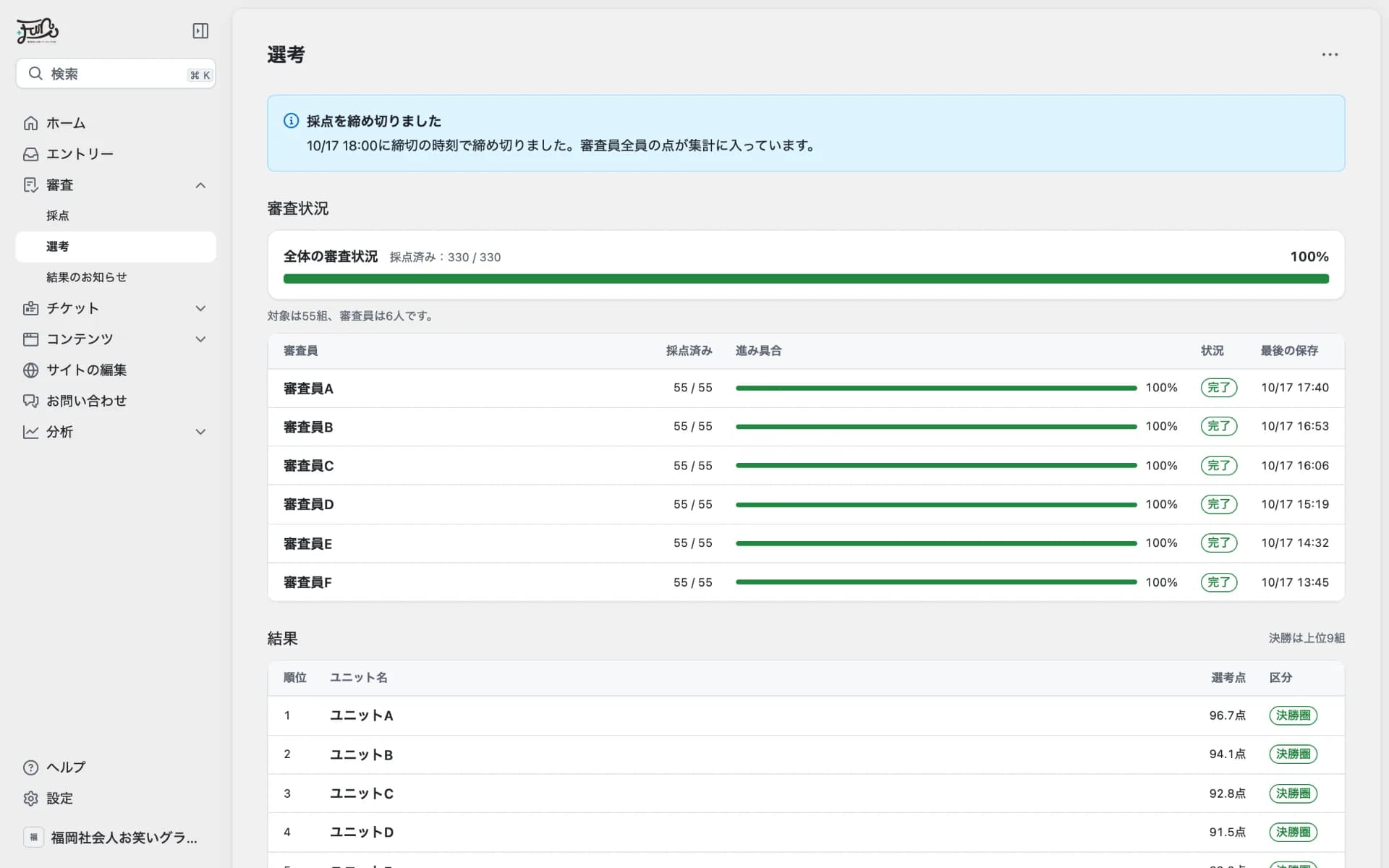Click the エントリー inbox icon

[30, 154]
